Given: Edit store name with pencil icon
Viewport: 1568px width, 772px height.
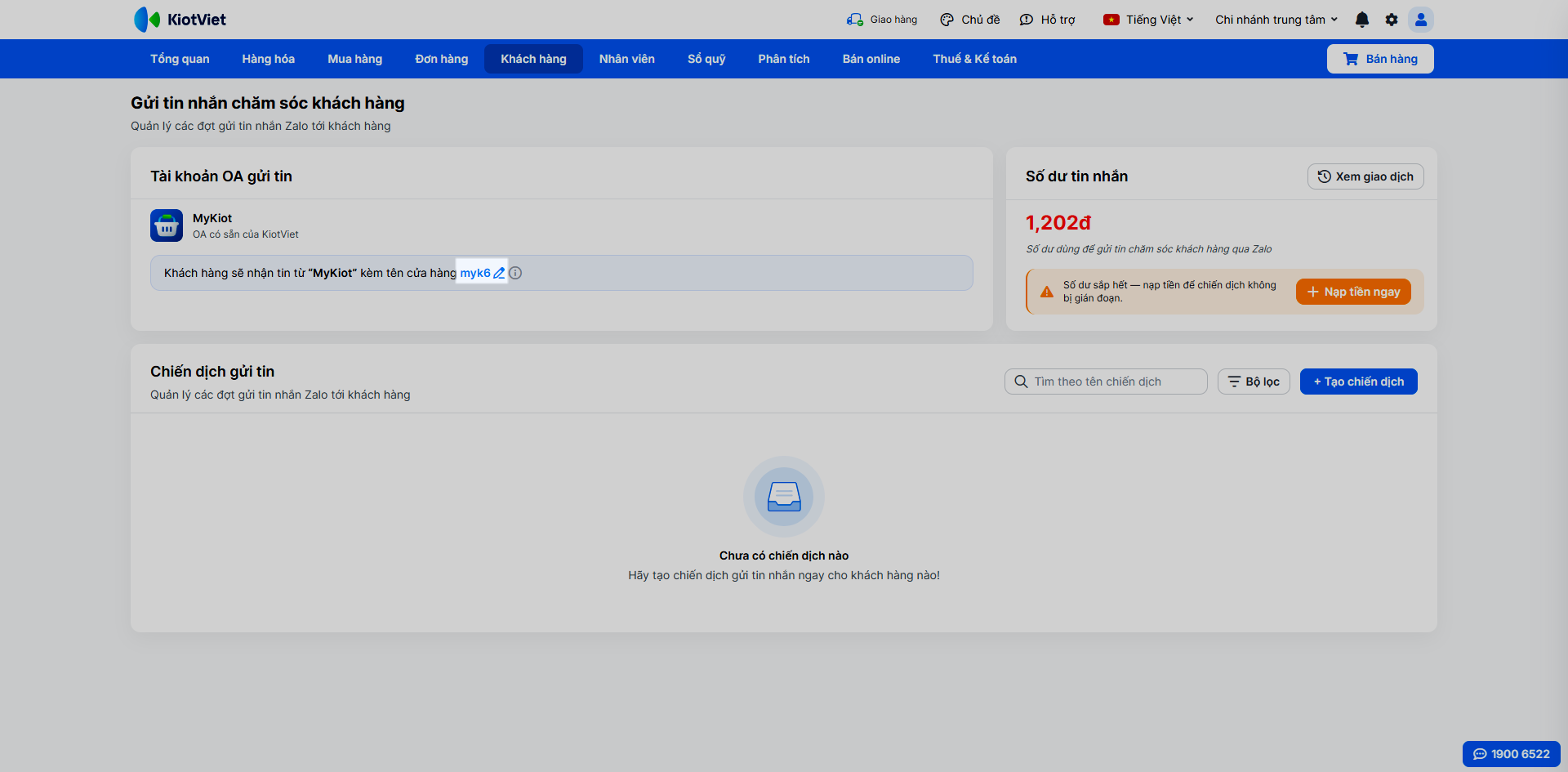Looking at the screenshot, I should (x=499, y=273).
